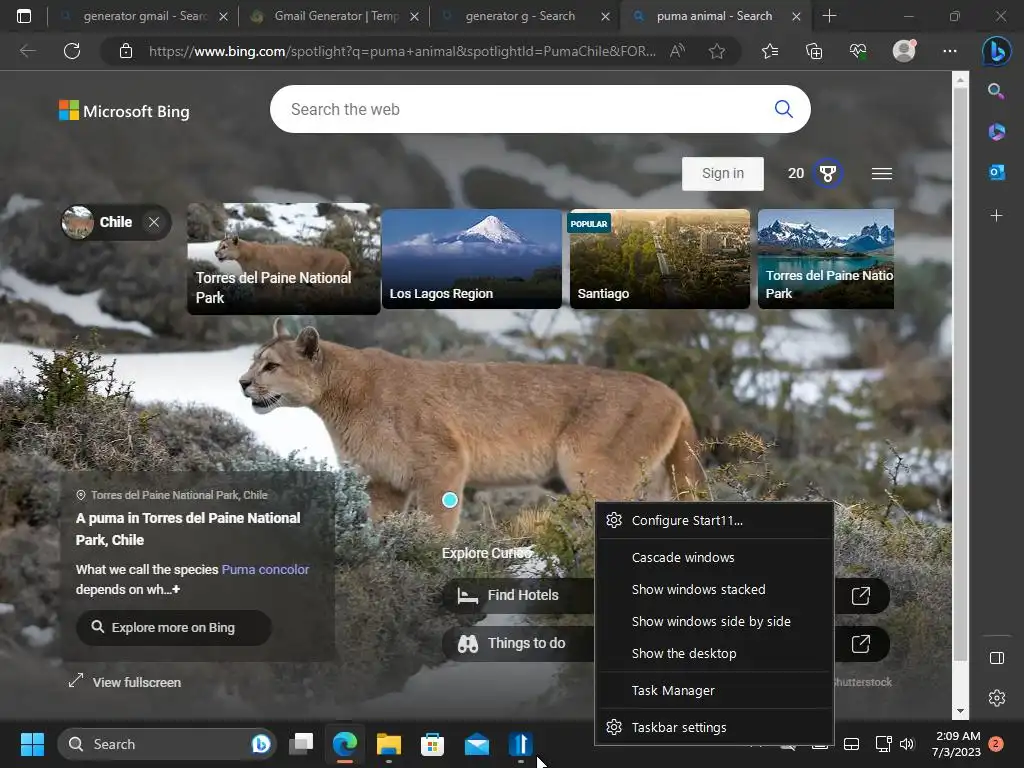The width and height of the screenshot is (1024, 768).
Task: Open the Windows Start button
Action: pyautogui.click(x=32, y=744)
